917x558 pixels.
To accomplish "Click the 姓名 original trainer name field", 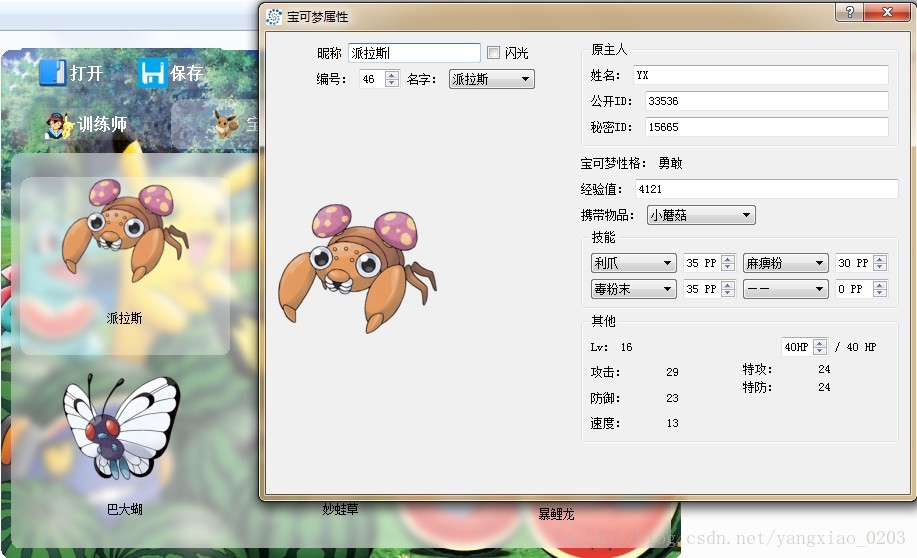I will [x=761, y=75].
